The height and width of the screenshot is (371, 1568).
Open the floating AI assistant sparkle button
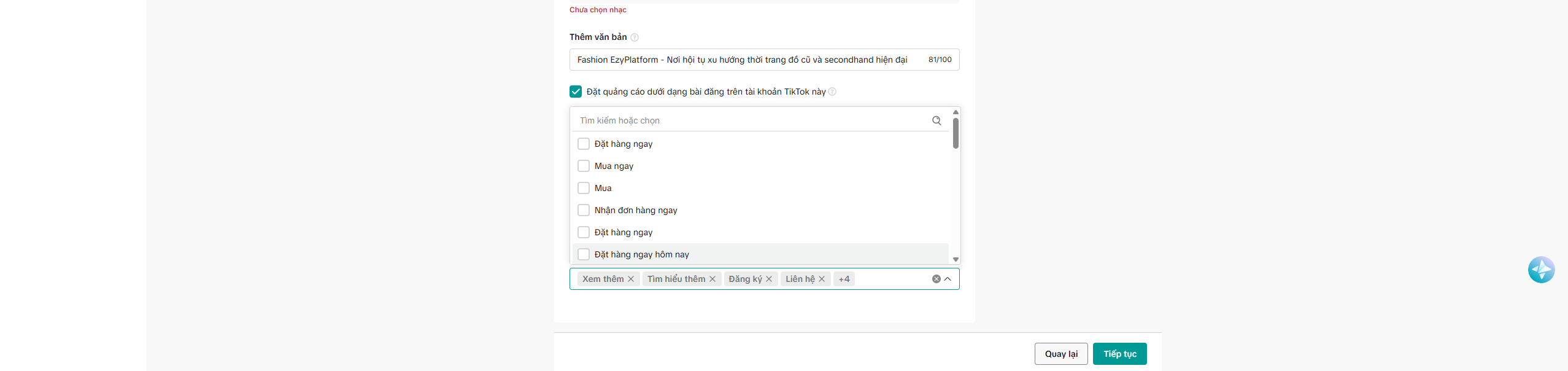(x=1541, y=270)
